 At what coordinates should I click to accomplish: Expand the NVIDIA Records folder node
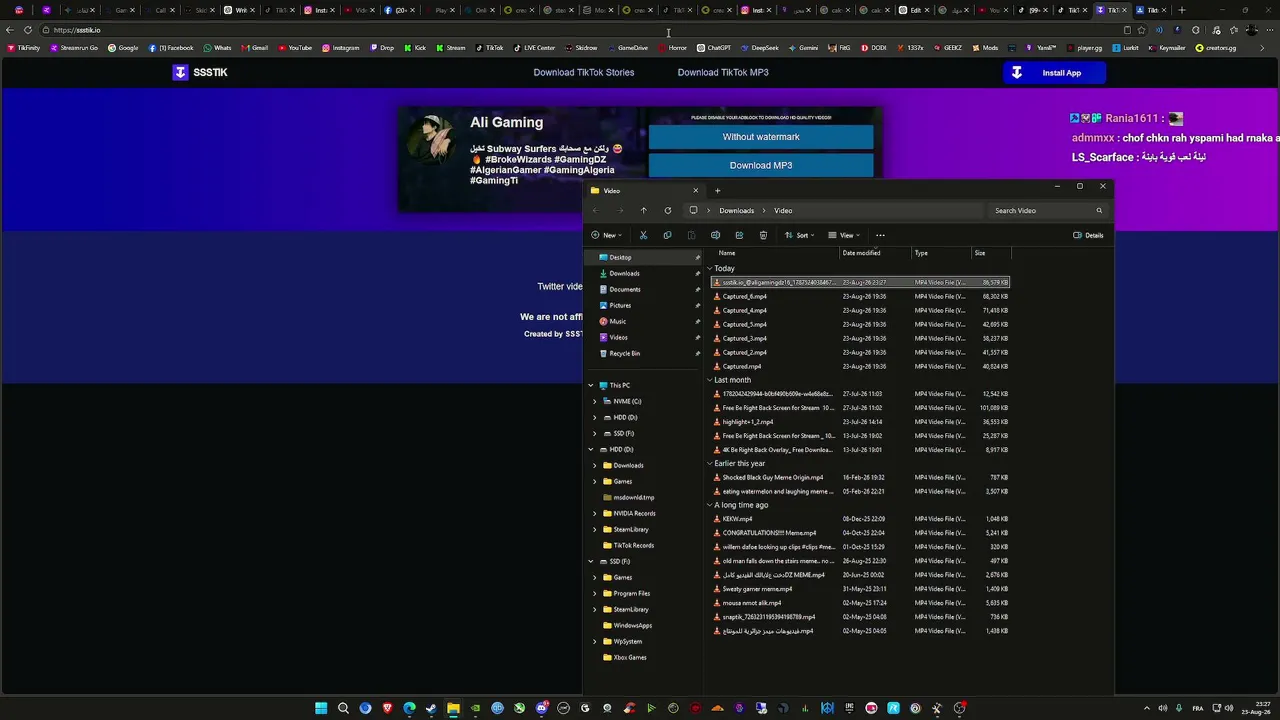594,513
